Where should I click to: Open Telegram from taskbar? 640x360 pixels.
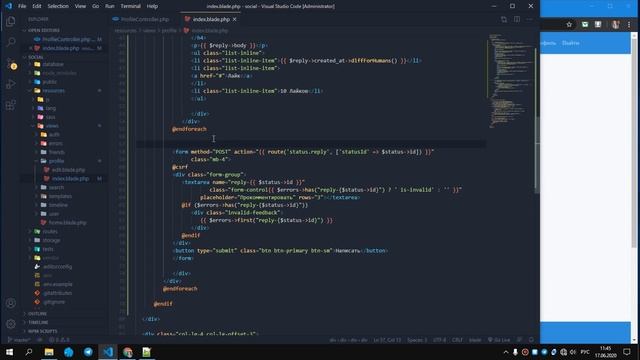click(88, 352)
